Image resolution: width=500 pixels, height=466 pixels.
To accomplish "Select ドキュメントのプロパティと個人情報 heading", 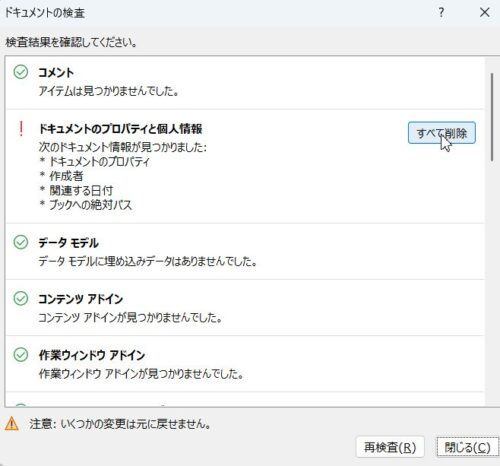I will 120,129.
